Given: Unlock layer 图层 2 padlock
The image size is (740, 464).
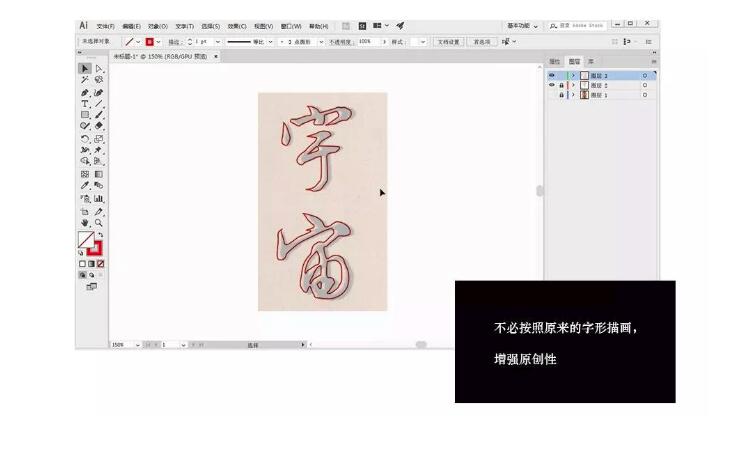Looking at the screenshot, I should tap(561, 85).
